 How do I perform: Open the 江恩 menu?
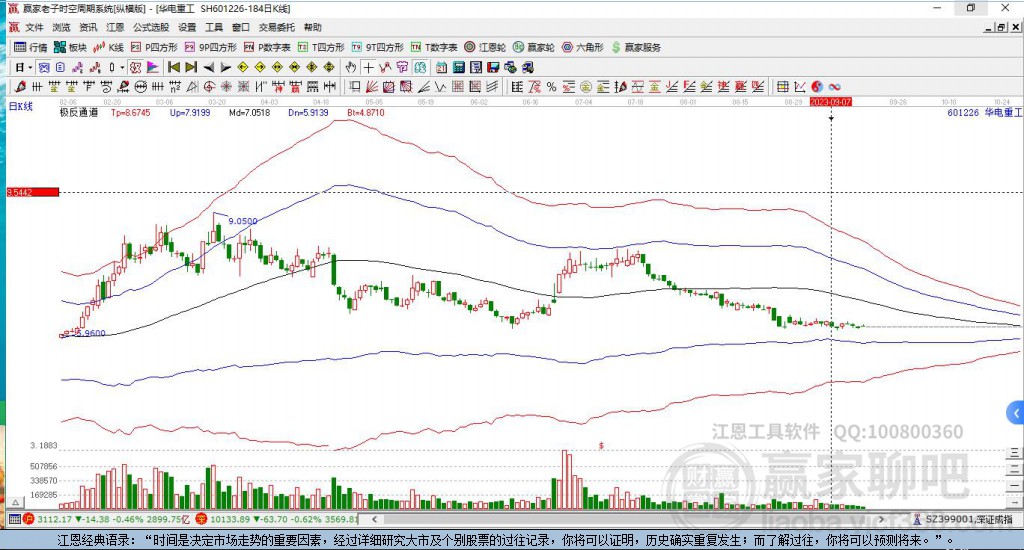coord(115,27)
